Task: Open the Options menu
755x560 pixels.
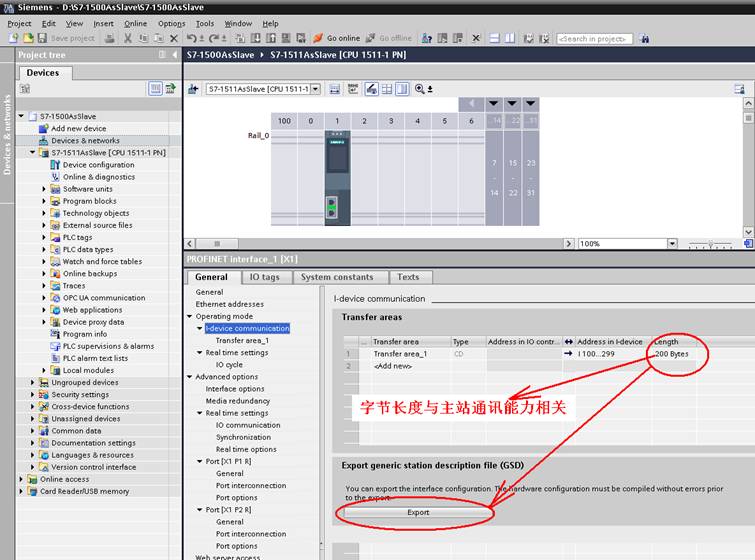Action: 171,23
